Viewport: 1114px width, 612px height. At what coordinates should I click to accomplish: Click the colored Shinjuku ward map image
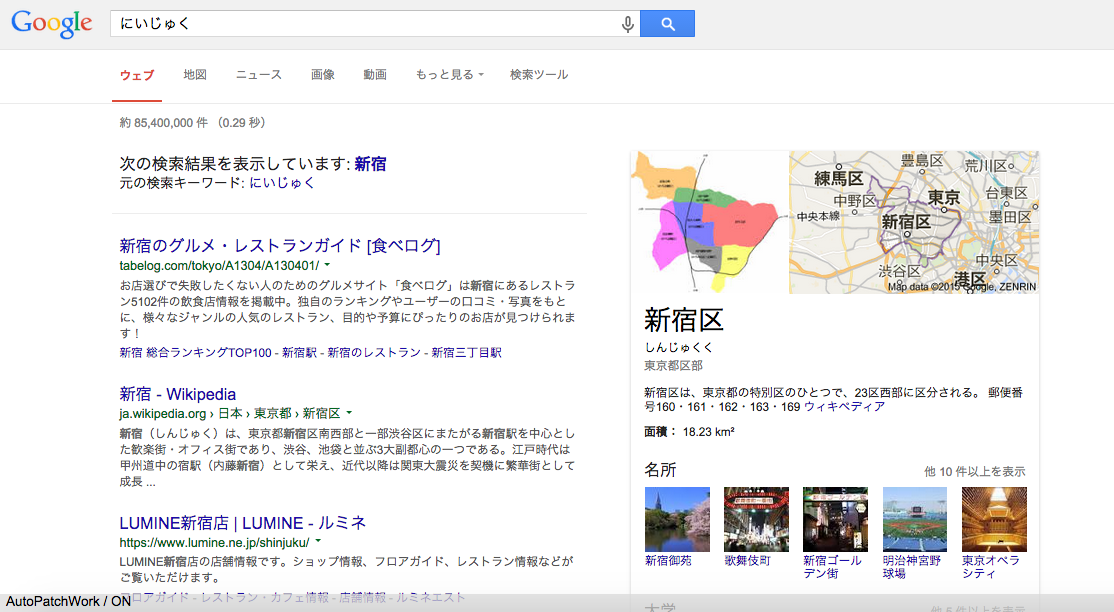click(709, 222)
